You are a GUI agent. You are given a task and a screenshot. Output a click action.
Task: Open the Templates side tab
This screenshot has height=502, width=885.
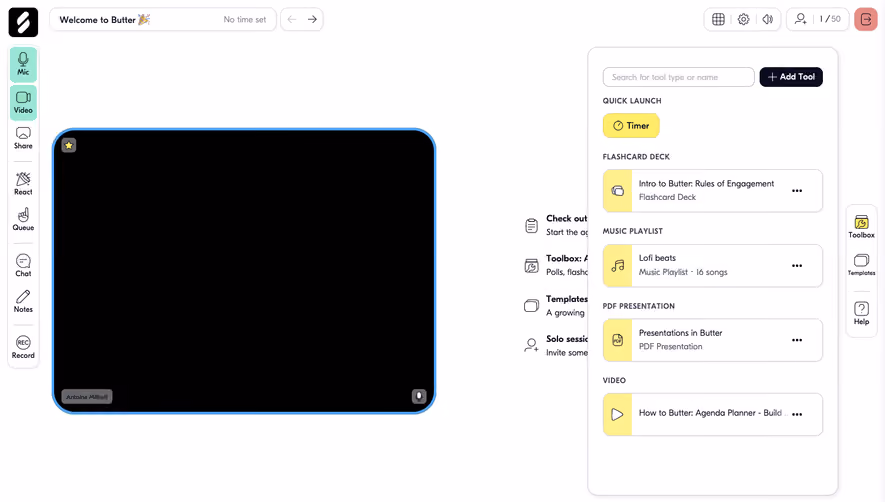(x=861, y=265)
